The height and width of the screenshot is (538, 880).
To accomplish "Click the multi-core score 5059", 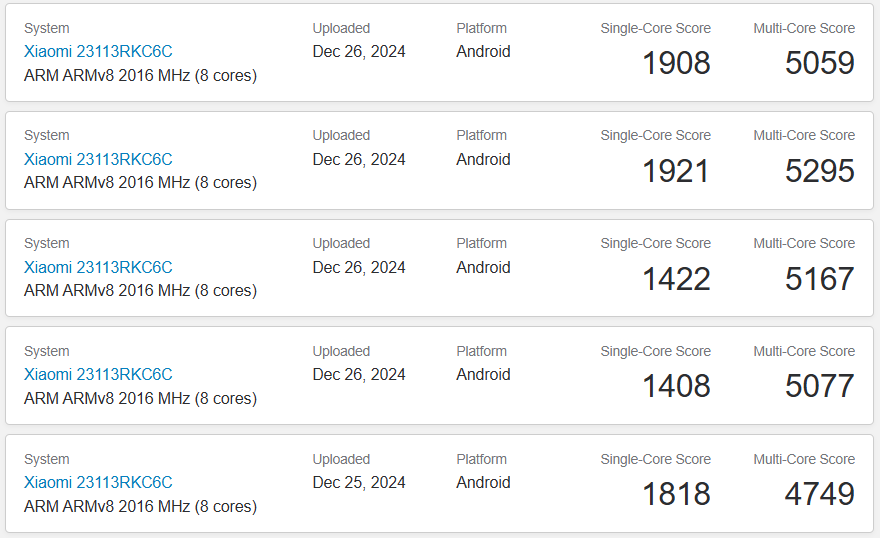I will 819,63.
